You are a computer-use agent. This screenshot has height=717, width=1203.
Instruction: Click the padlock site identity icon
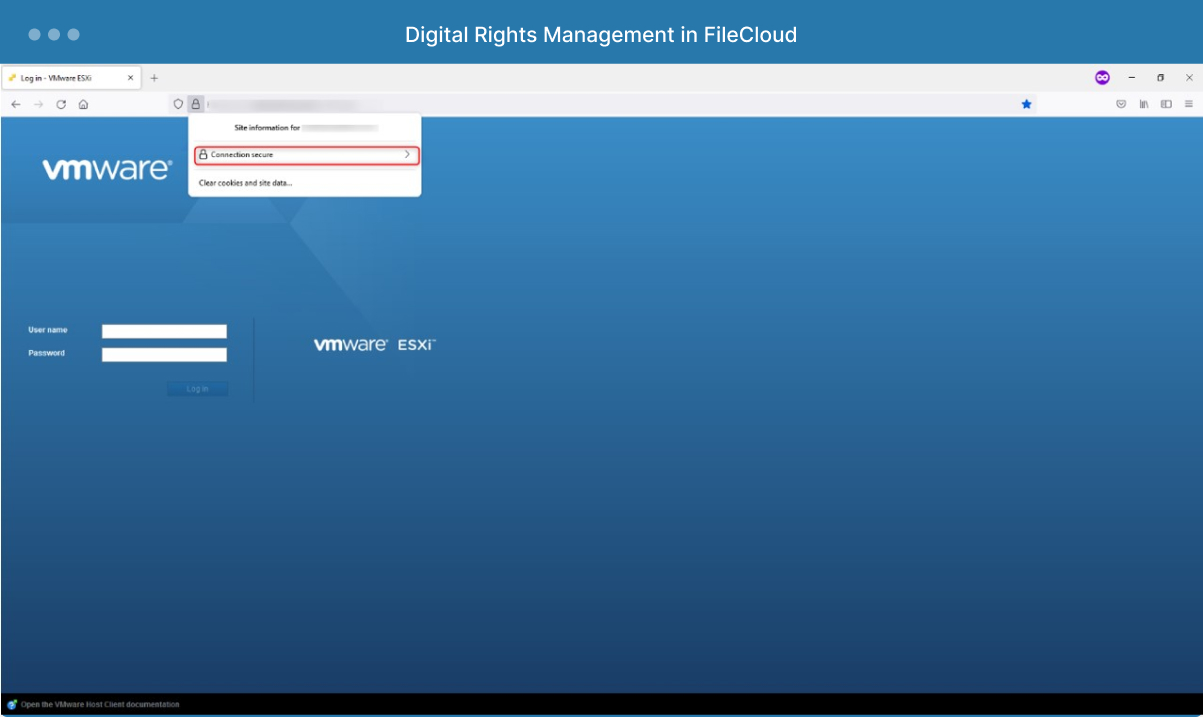[x=196, y=104]
